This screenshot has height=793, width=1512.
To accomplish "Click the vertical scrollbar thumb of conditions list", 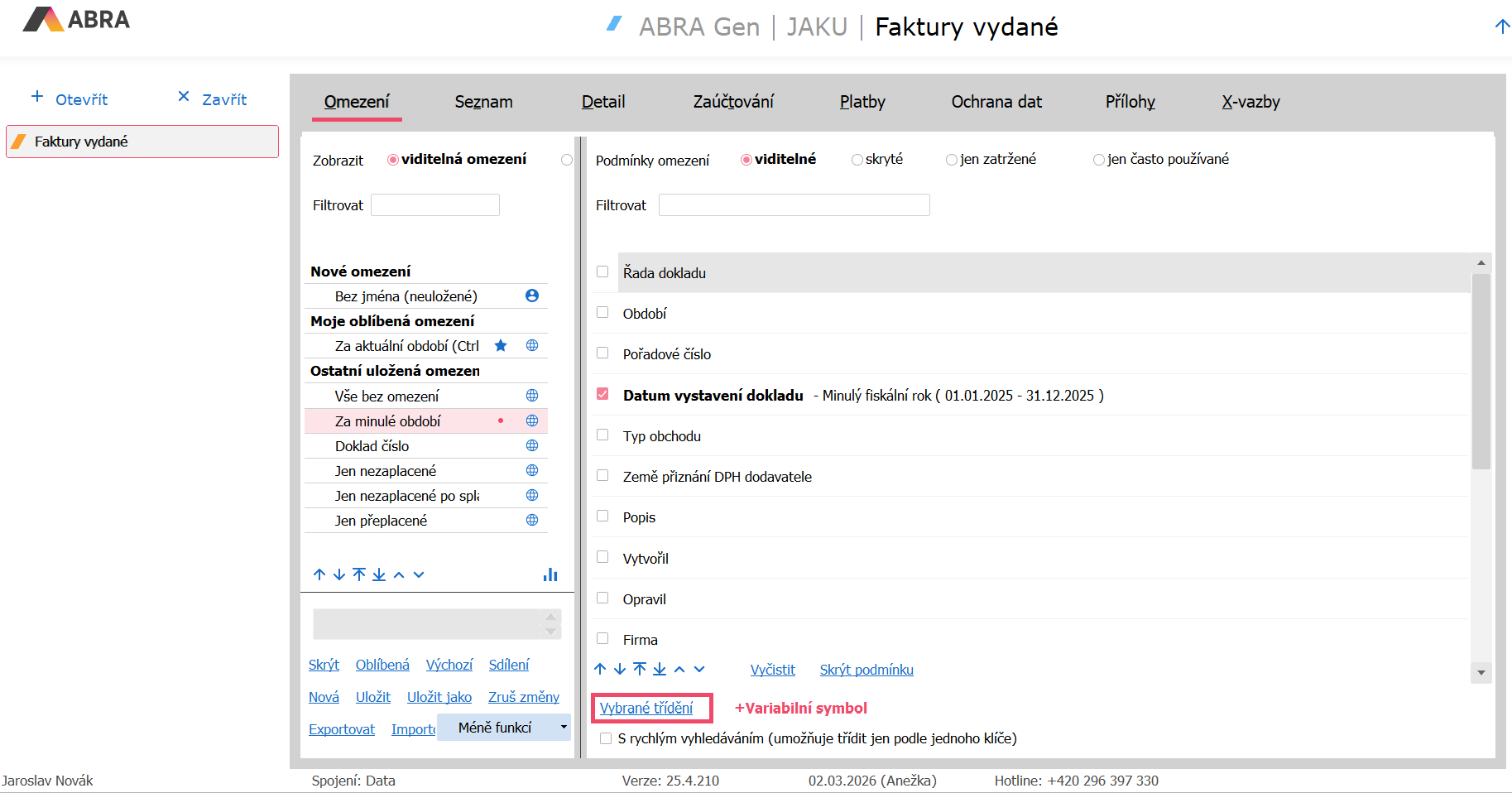I will coord(1481,371).
